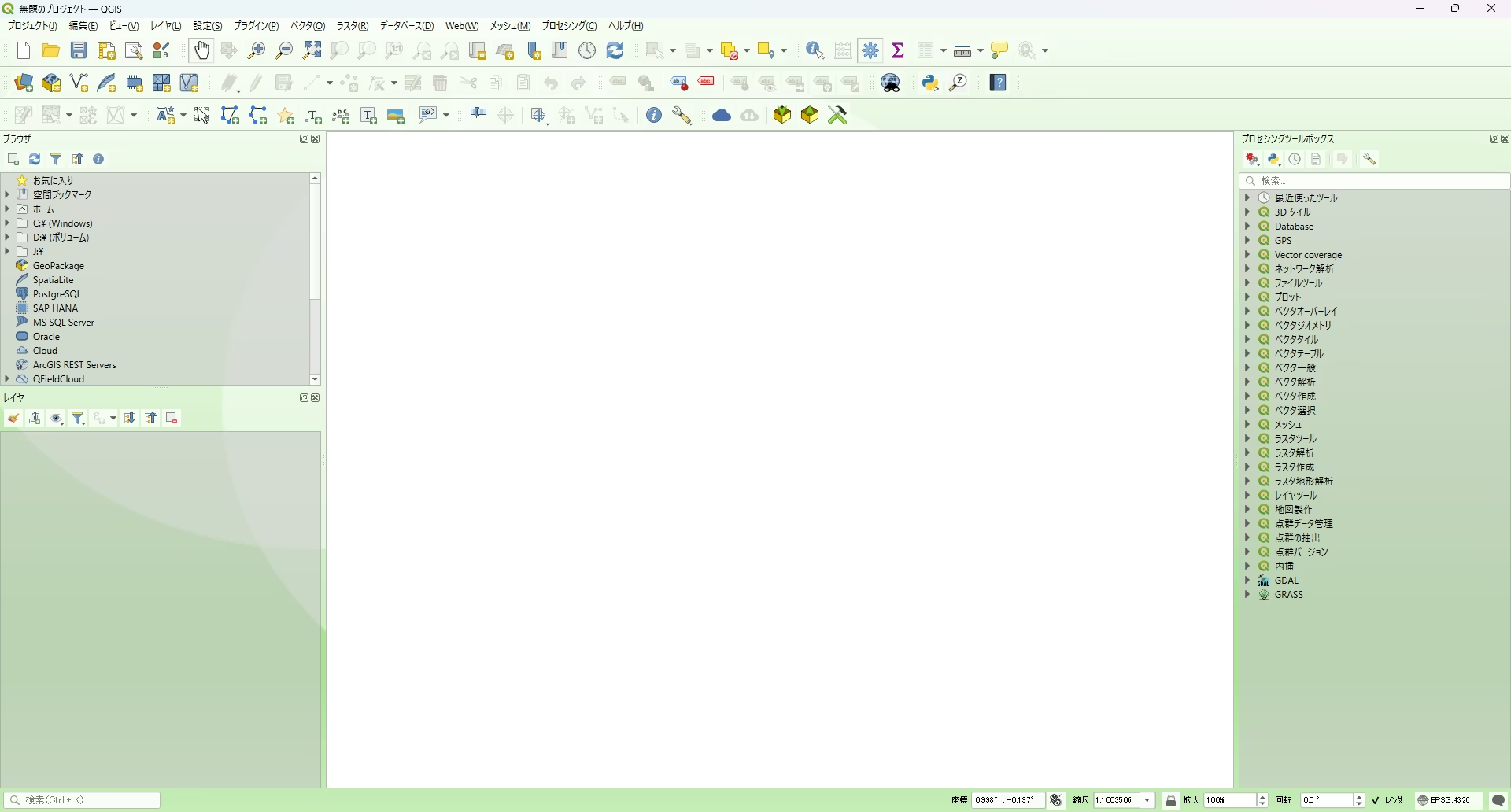The width and height of the screenshot is (1511, 812).
Task: Open the help book icon
Action: [x=999, y=83]
